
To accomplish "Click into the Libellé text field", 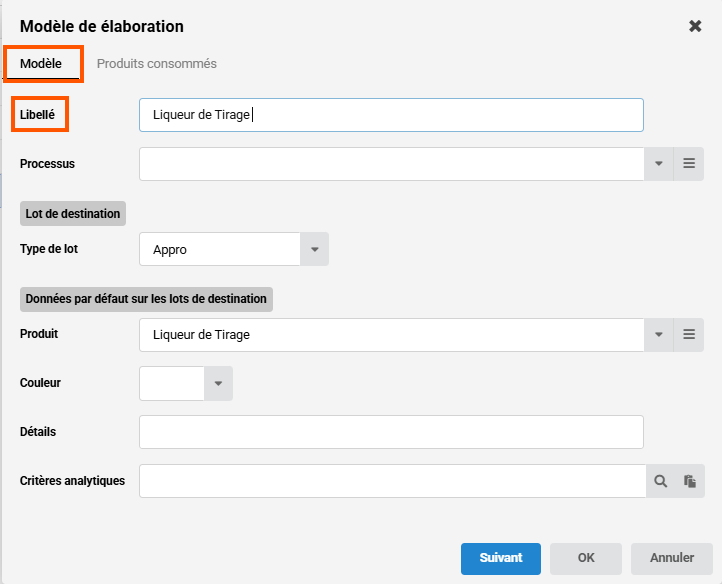I will pos(391,115).
